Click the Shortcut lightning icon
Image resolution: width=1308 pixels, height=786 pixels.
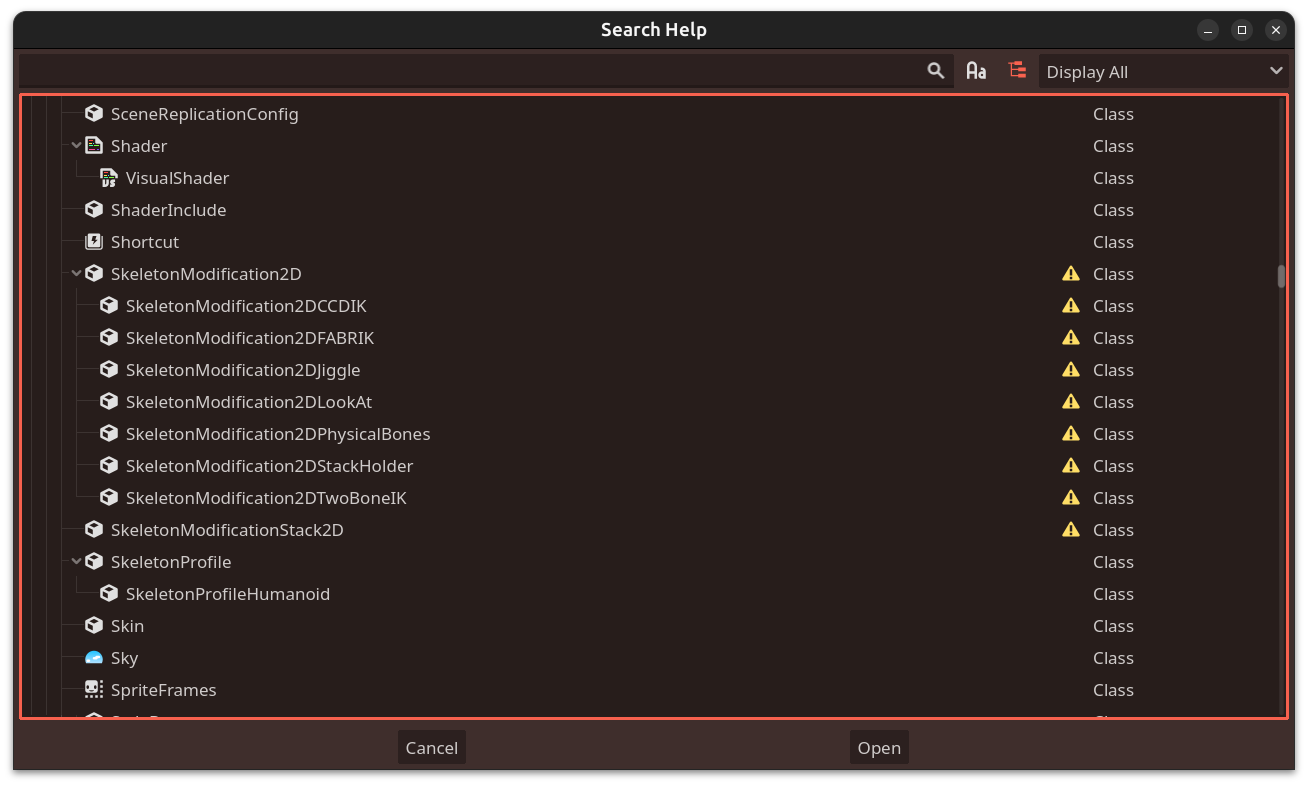[x=93, y=241]
